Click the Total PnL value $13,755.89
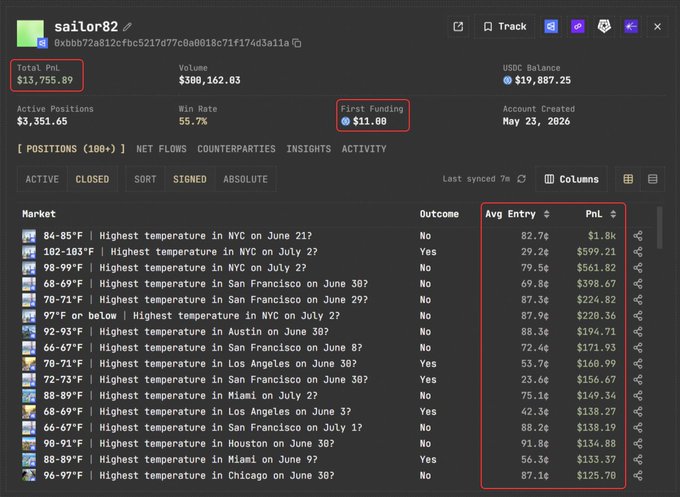The height and width of the screenshot is (497, 680). [45, 80]
